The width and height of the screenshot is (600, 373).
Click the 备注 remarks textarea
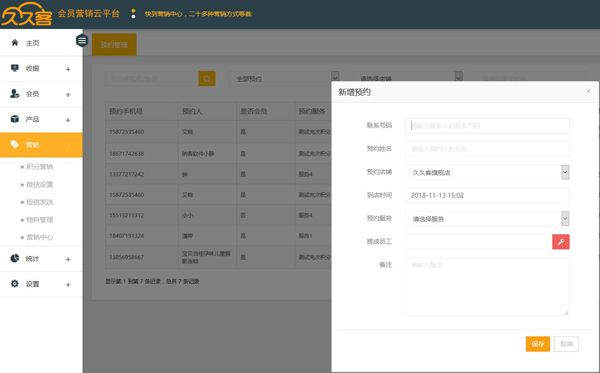(x=487, y=287)
